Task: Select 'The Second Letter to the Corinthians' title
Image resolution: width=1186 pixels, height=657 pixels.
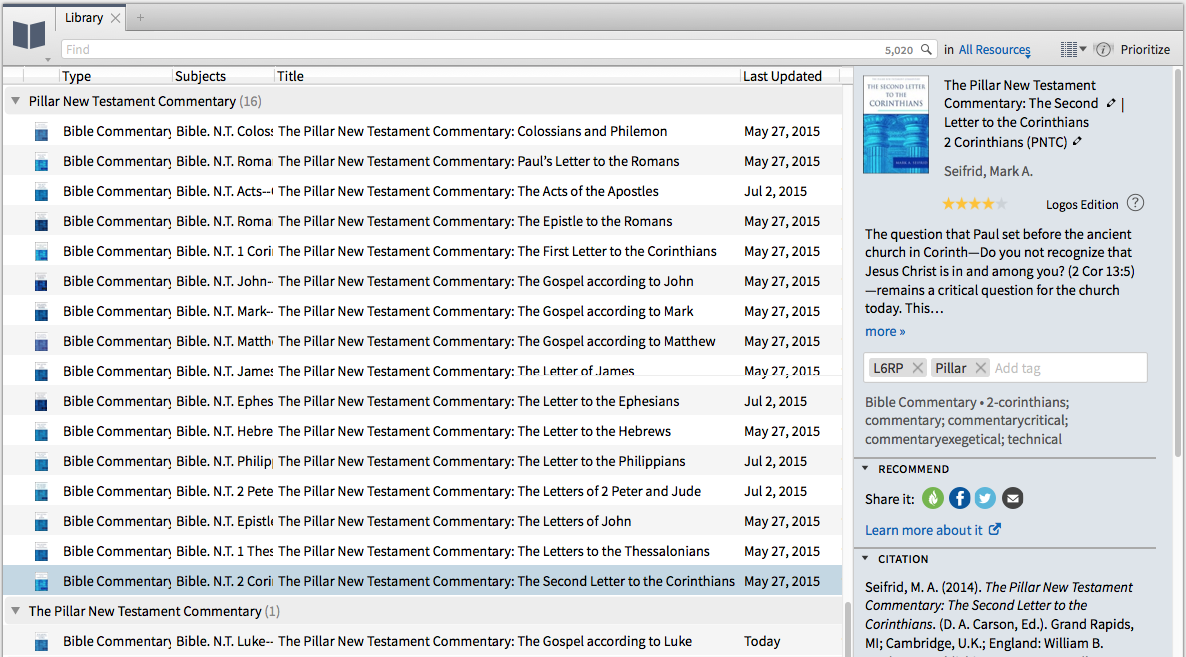Action: [506, 581]
